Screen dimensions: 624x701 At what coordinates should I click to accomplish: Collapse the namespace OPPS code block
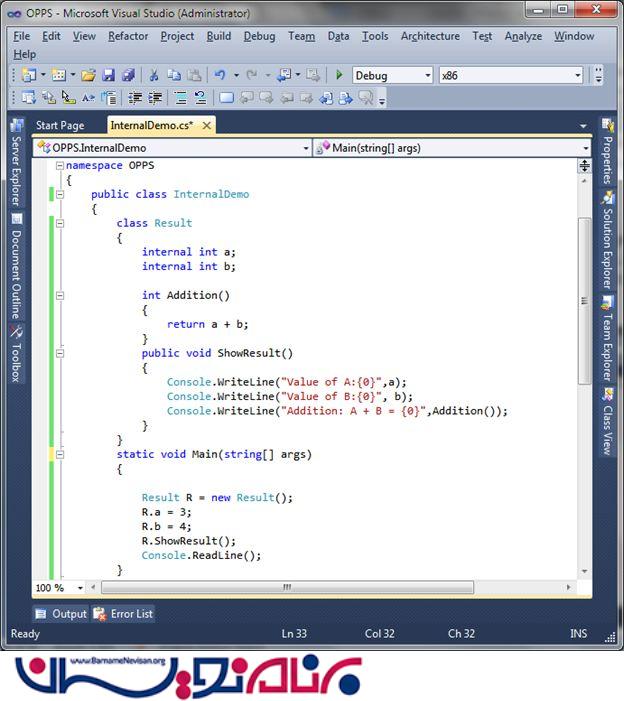[60, 166]
